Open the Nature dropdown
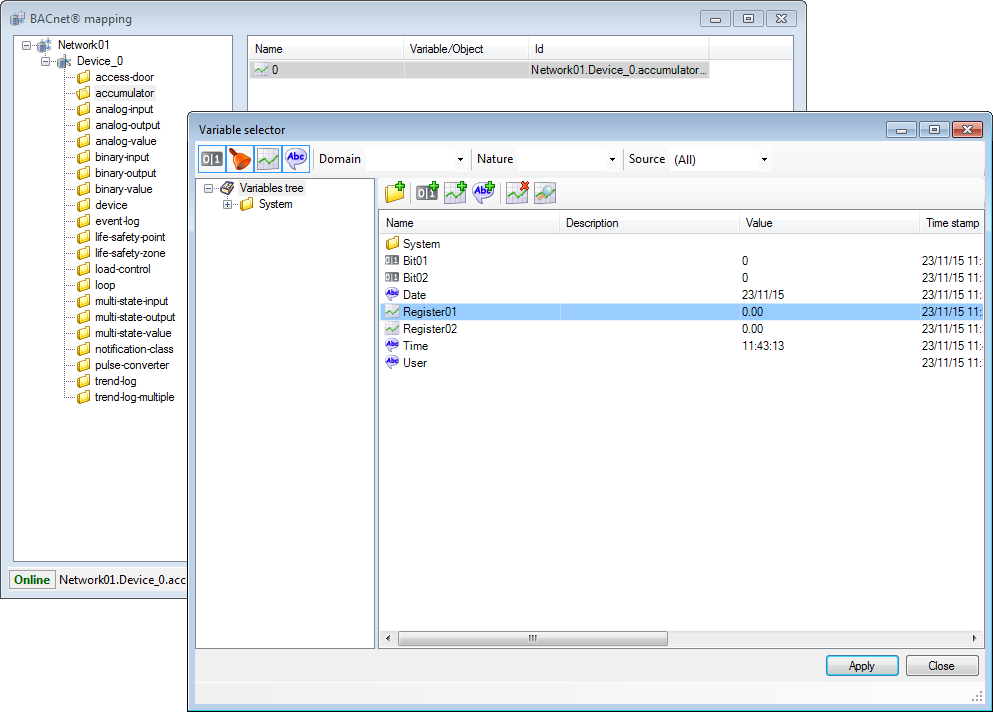The width and height of the screenshot is (993, 712). (x=570, y=160)
